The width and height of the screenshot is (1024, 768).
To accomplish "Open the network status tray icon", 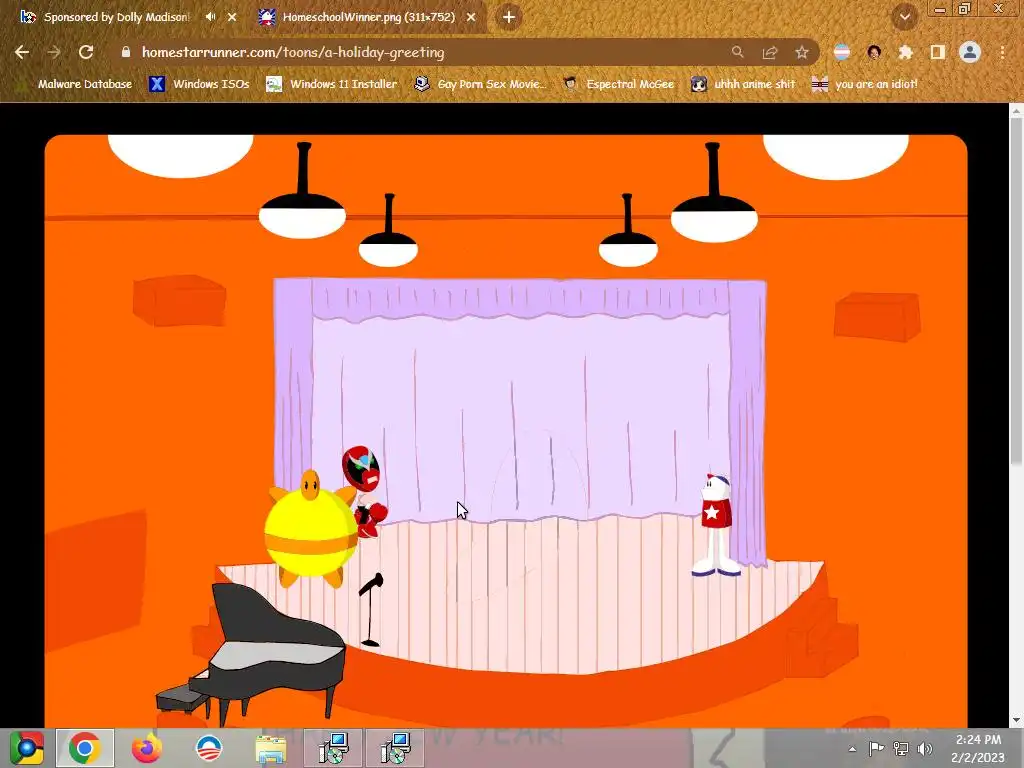I will pyautogui.click(x=901, y=748).
